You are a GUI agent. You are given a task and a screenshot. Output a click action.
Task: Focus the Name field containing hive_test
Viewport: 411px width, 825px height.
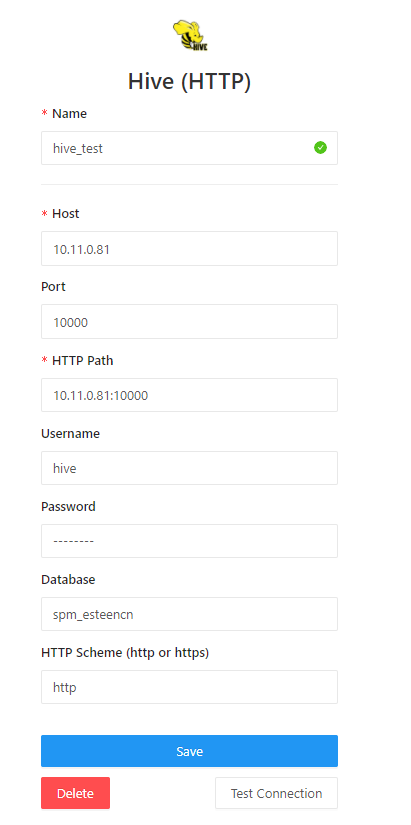[189, 148]
